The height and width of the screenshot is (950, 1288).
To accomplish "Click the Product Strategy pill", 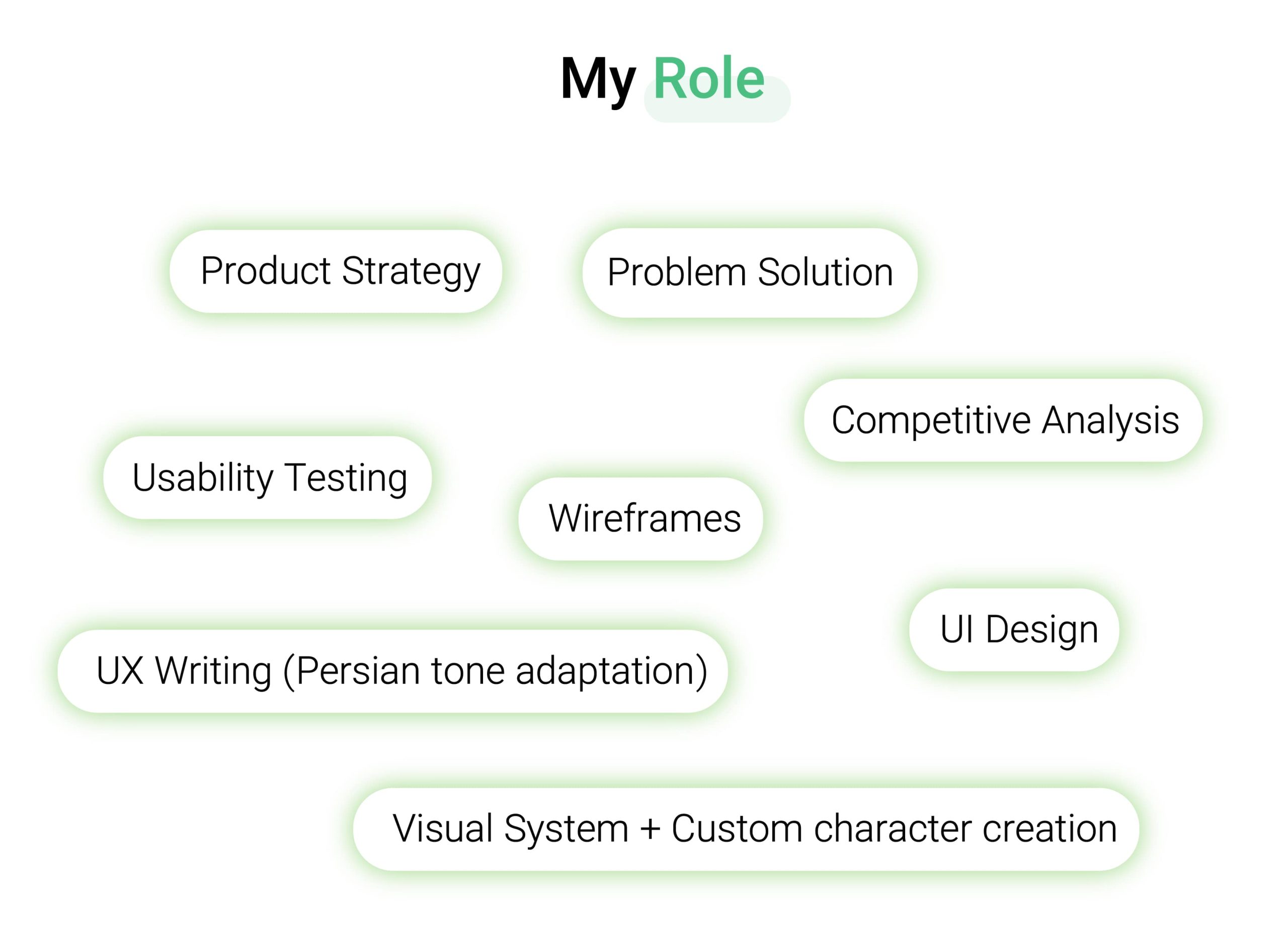I will 336,272.
